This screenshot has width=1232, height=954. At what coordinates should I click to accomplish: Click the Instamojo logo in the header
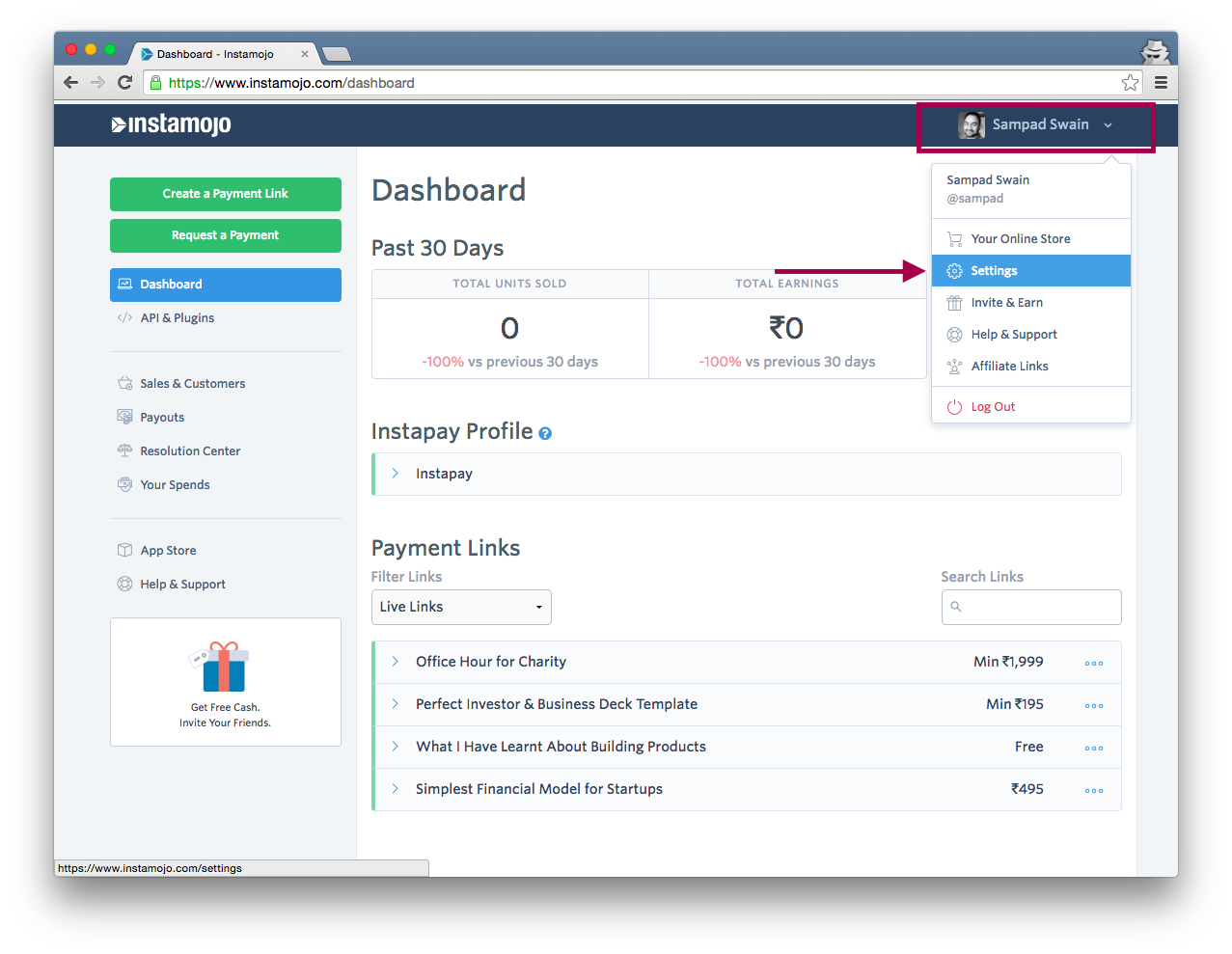(171, 124)
